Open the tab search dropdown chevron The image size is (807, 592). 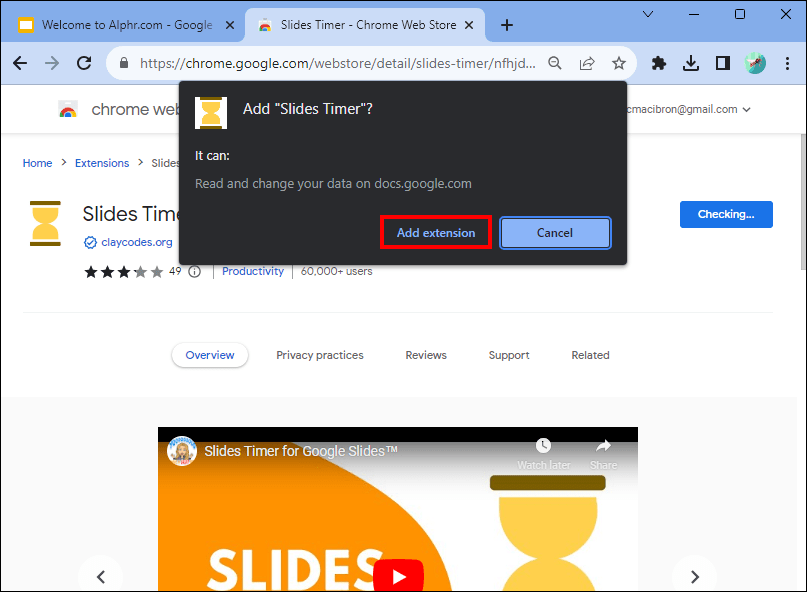pos(648,14)
